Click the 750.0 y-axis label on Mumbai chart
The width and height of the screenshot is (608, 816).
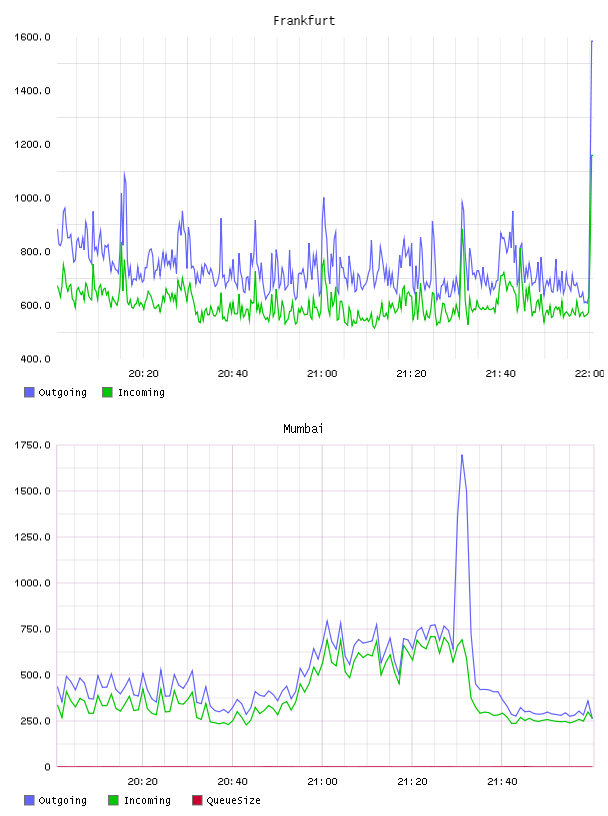pyautogui.click(x=35, y=629)
